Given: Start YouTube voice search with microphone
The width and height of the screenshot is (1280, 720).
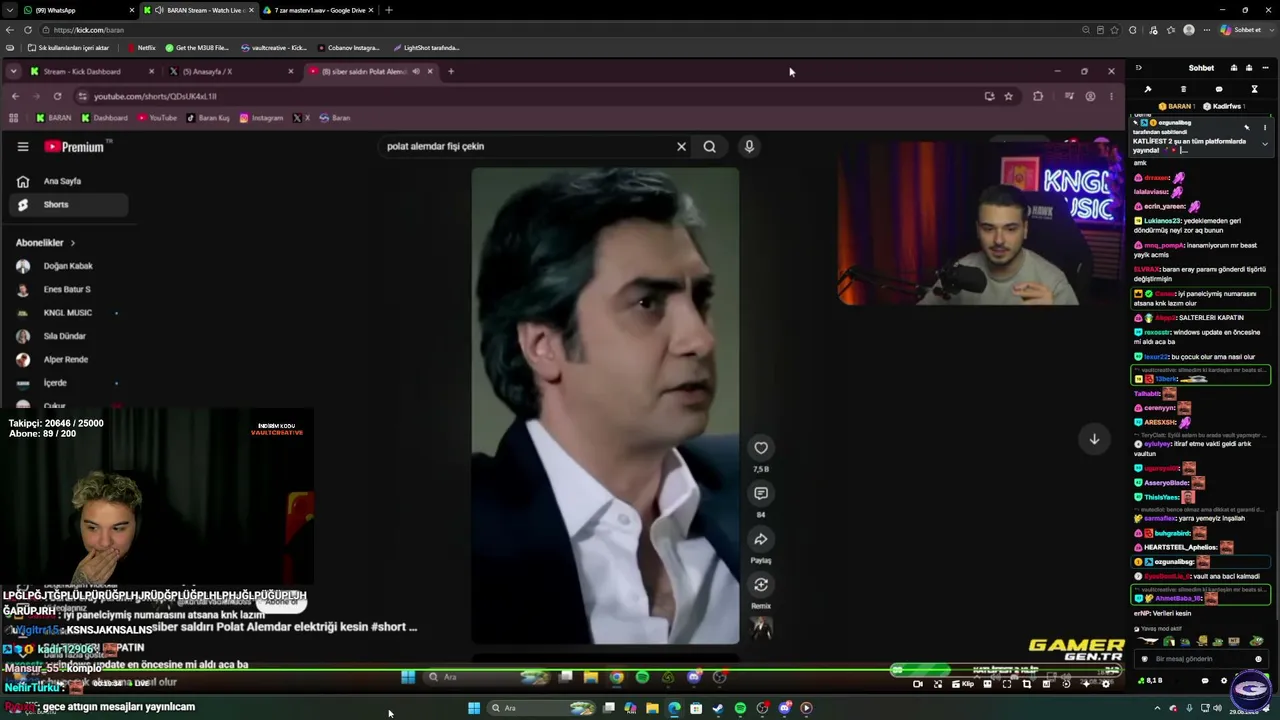Looking at the screenshot, I should 749,146.
